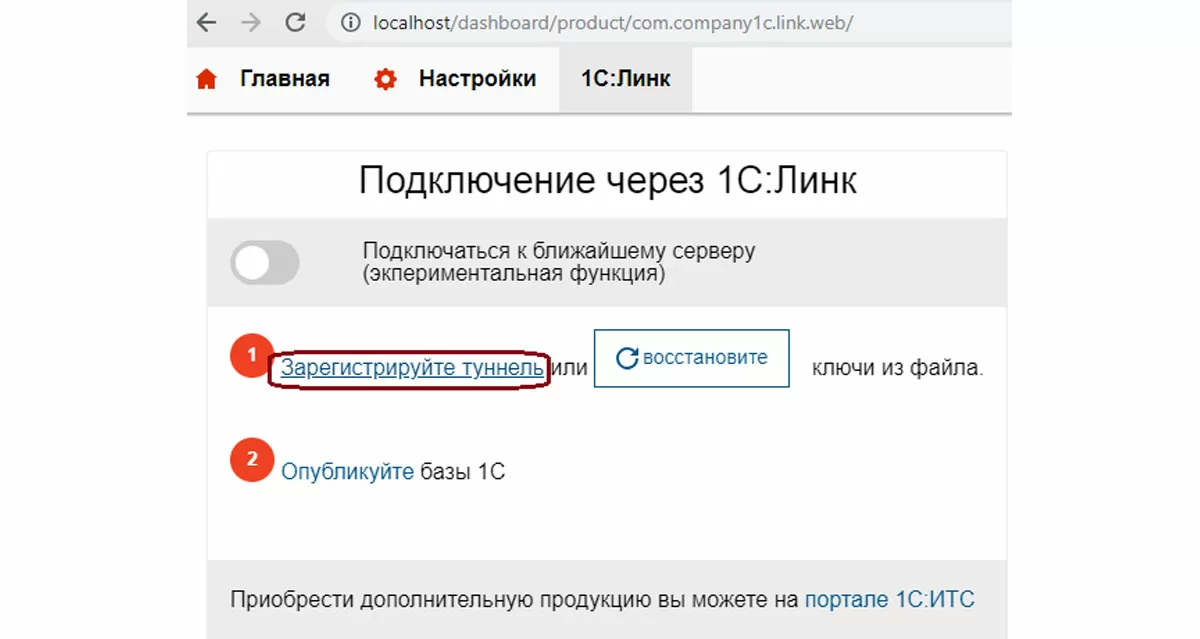Click the Опубликуйте link

(347, 471)
